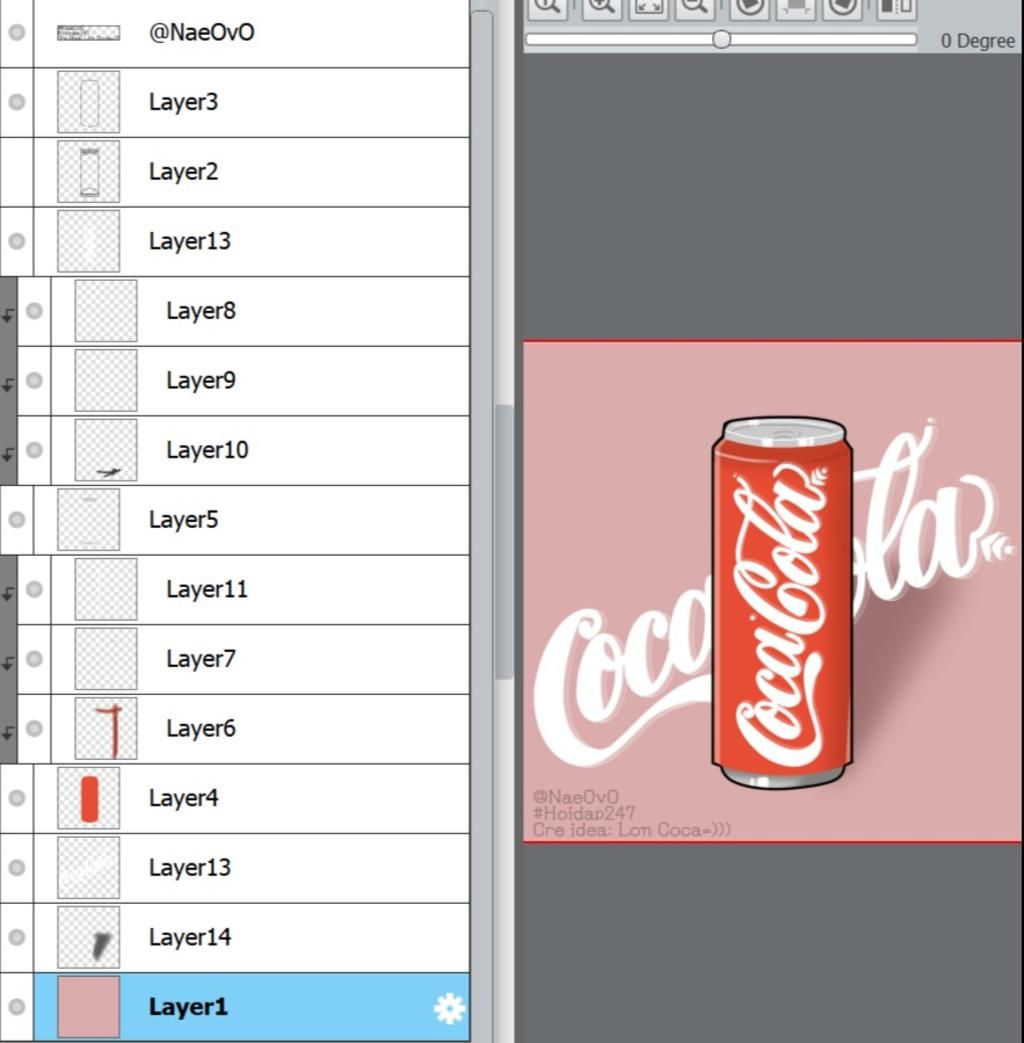The image size is (1024, 1043).
Task: Toggle Layer14 shadow visibility
Action: point(17,937)
